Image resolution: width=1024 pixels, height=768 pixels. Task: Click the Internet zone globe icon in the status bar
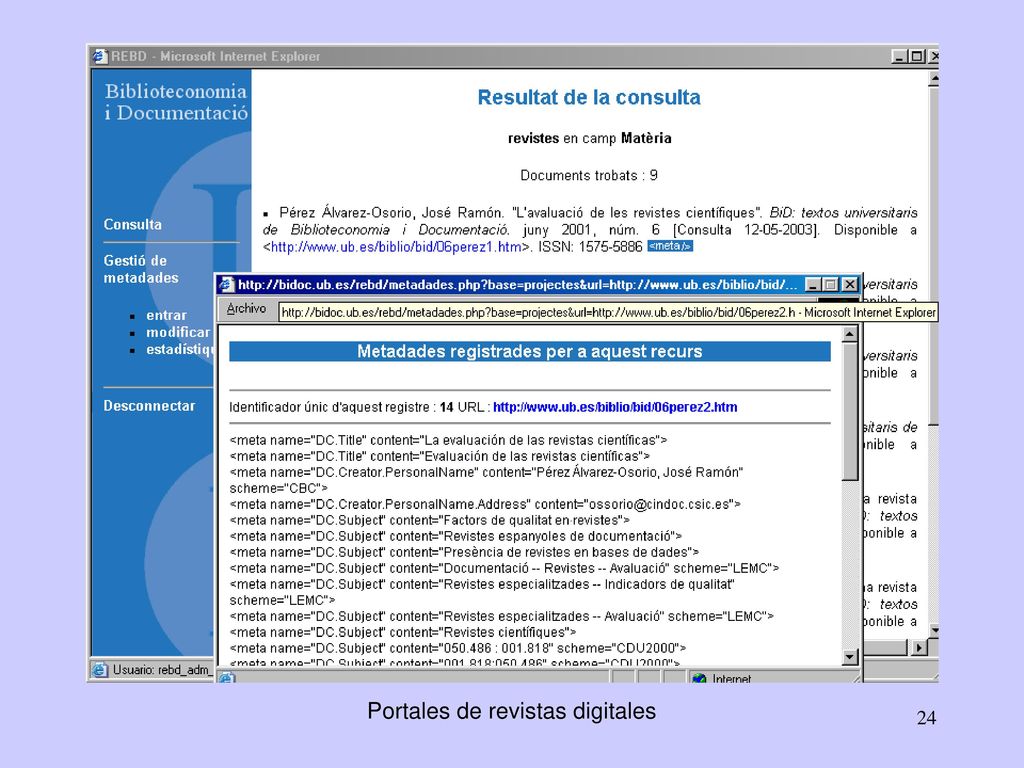coord(699,679)
